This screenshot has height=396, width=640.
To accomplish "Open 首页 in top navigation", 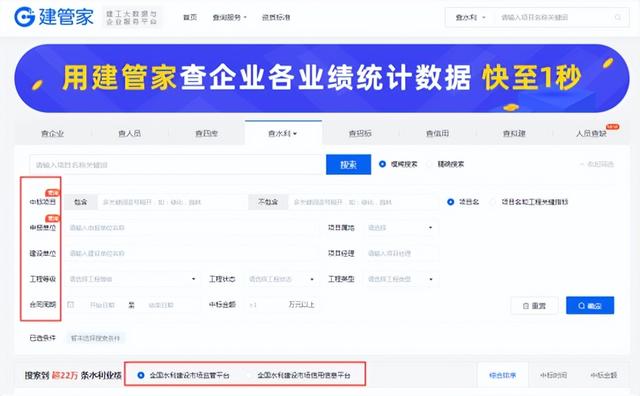I will point(190,17).
